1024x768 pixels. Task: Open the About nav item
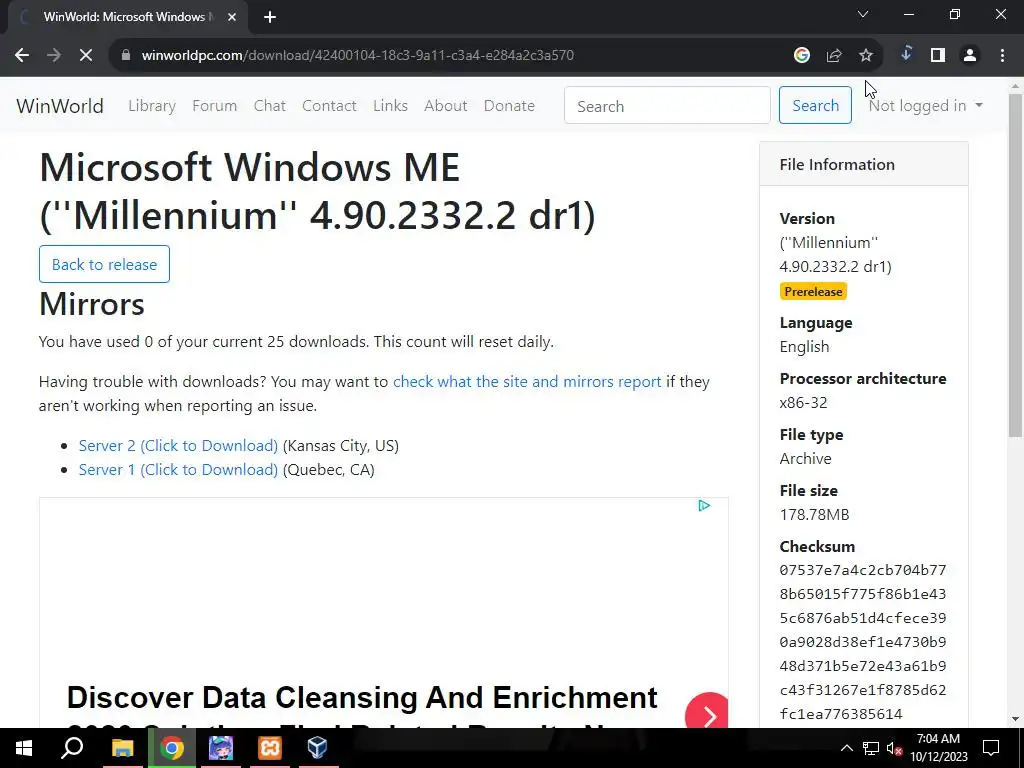coord(445,106)
